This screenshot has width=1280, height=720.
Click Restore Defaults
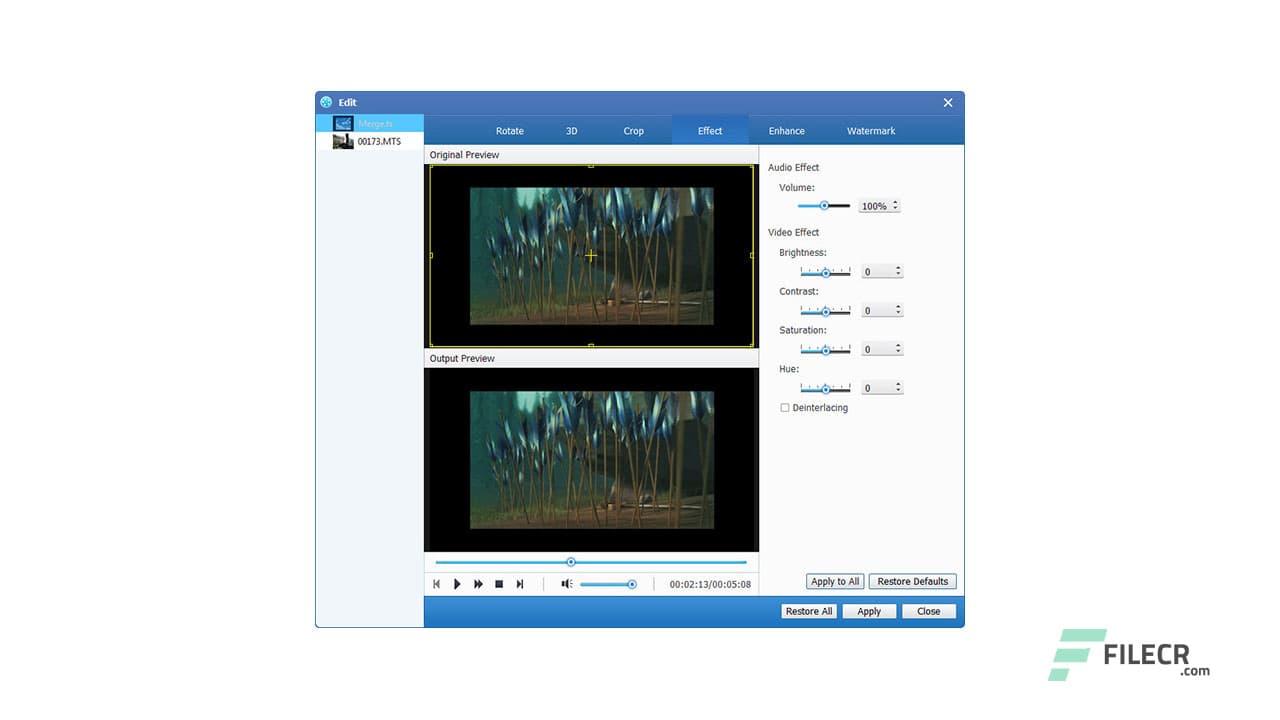912,581
